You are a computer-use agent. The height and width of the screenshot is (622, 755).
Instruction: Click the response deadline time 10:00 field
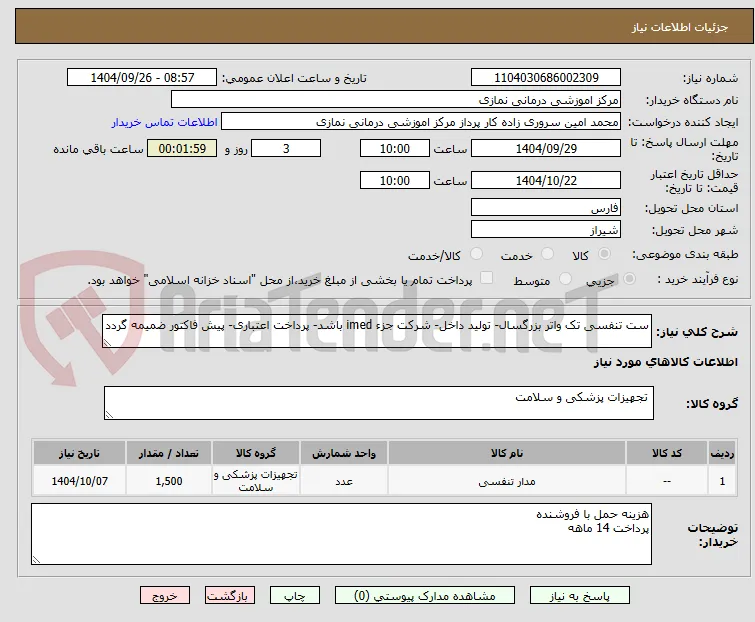point(394,148)
